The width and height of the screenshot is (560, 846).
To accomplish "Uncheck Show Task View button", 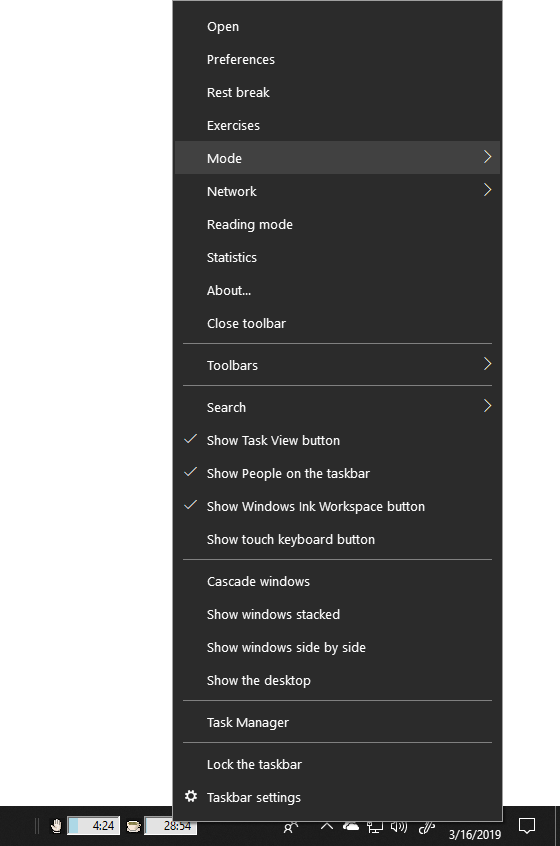I will coord(338,440).
